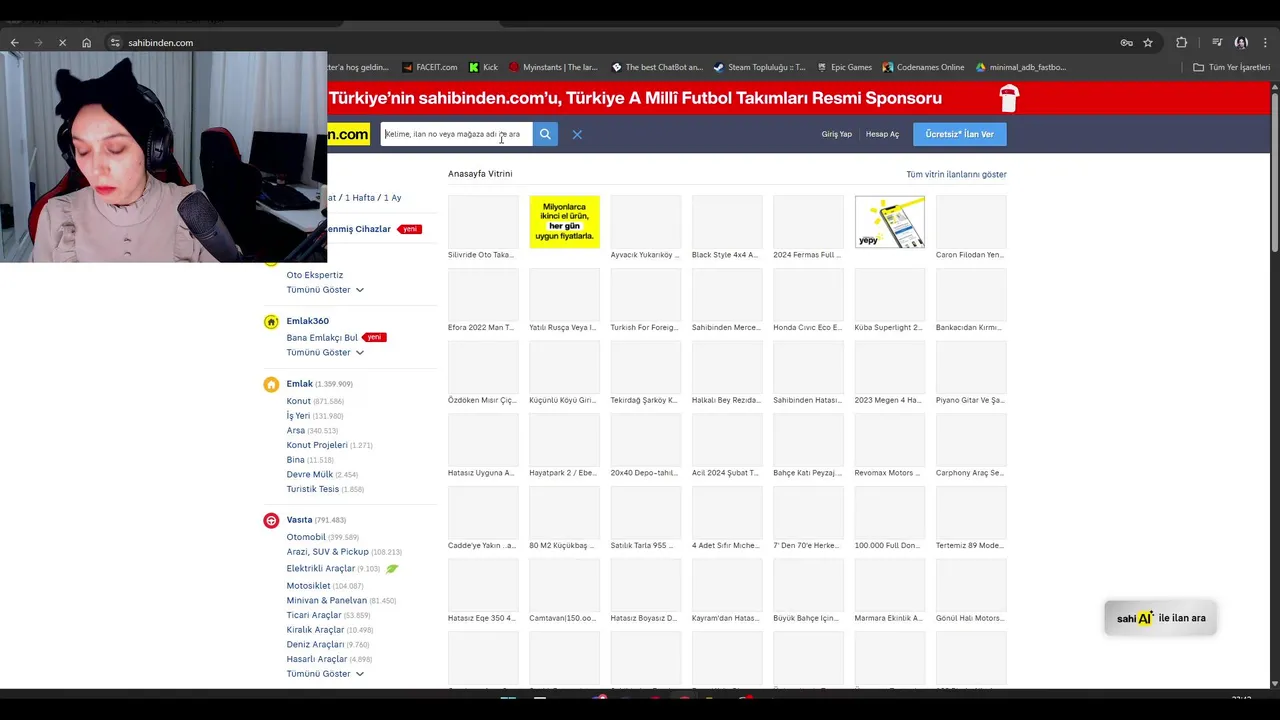Open minimal_adb_fastboot bookmark
The height and width of the screenshot is (720, 1280).
pyautogui.click(x=1021, y=67)
